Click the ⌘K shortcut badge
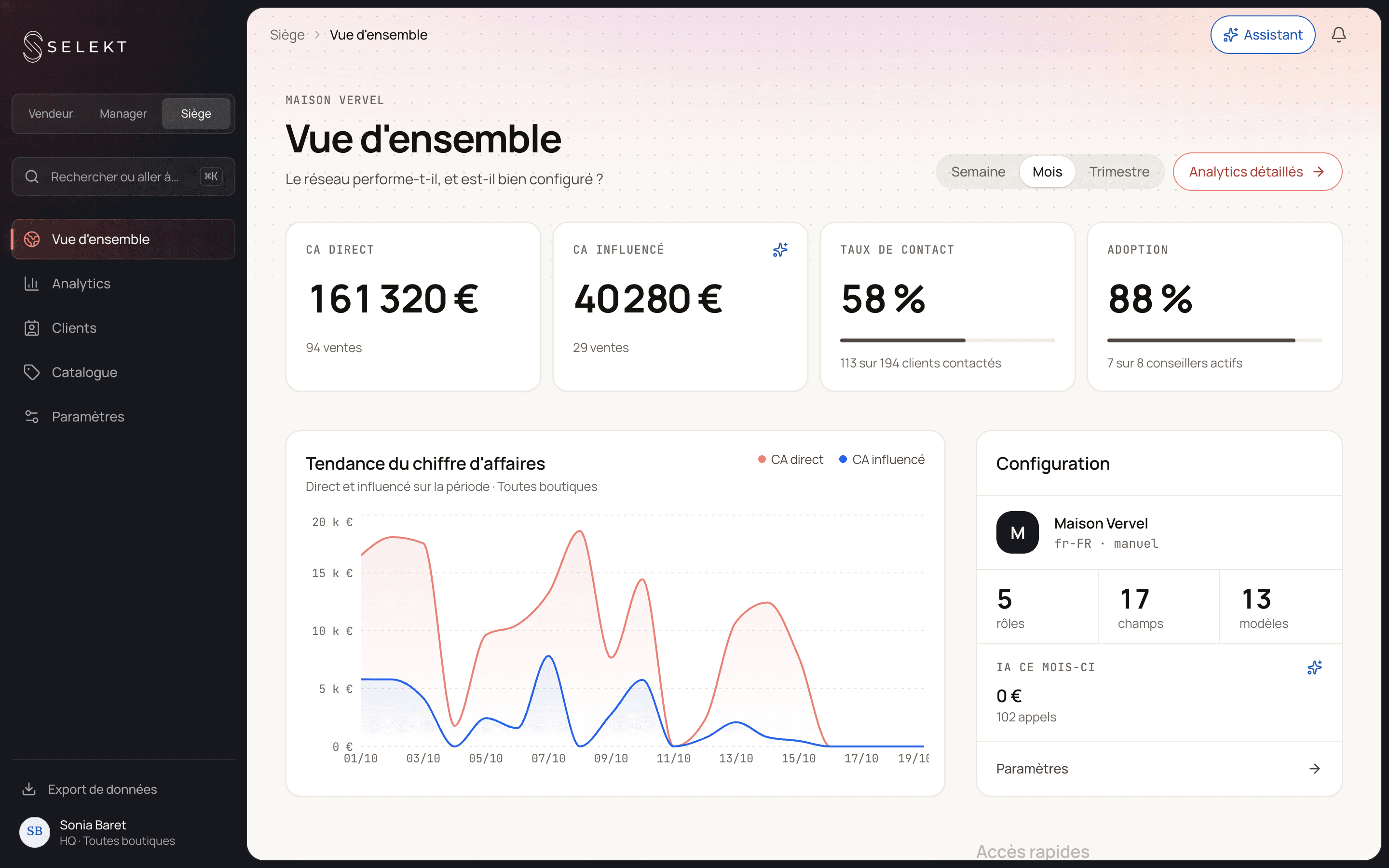 coord(211,176)
